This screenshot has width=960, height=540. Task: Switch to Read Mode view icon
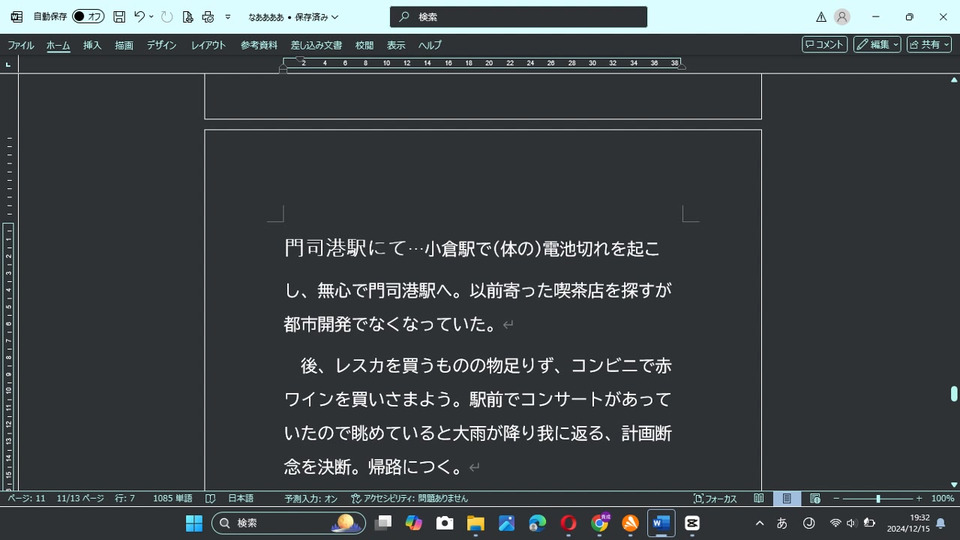(759, 498)
